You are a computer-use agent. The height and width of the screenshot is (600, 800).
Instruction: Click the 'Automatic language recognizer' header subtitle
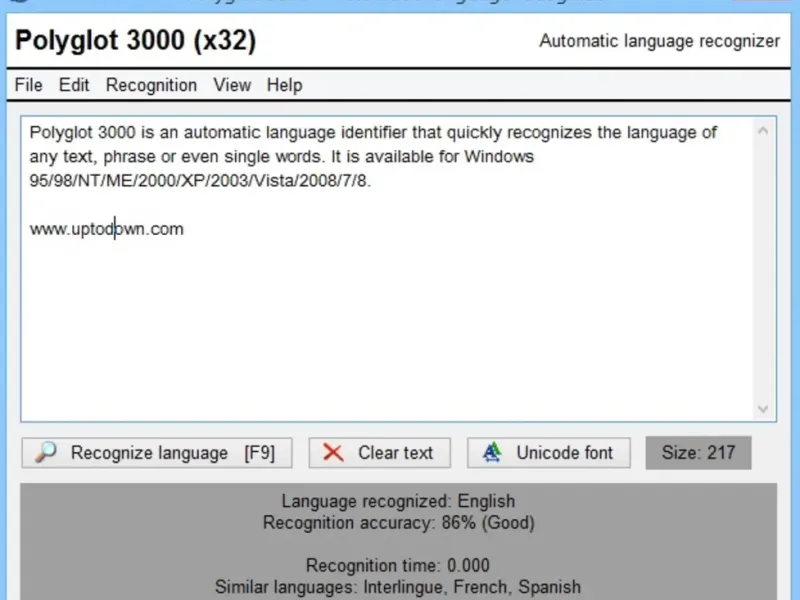660,41
